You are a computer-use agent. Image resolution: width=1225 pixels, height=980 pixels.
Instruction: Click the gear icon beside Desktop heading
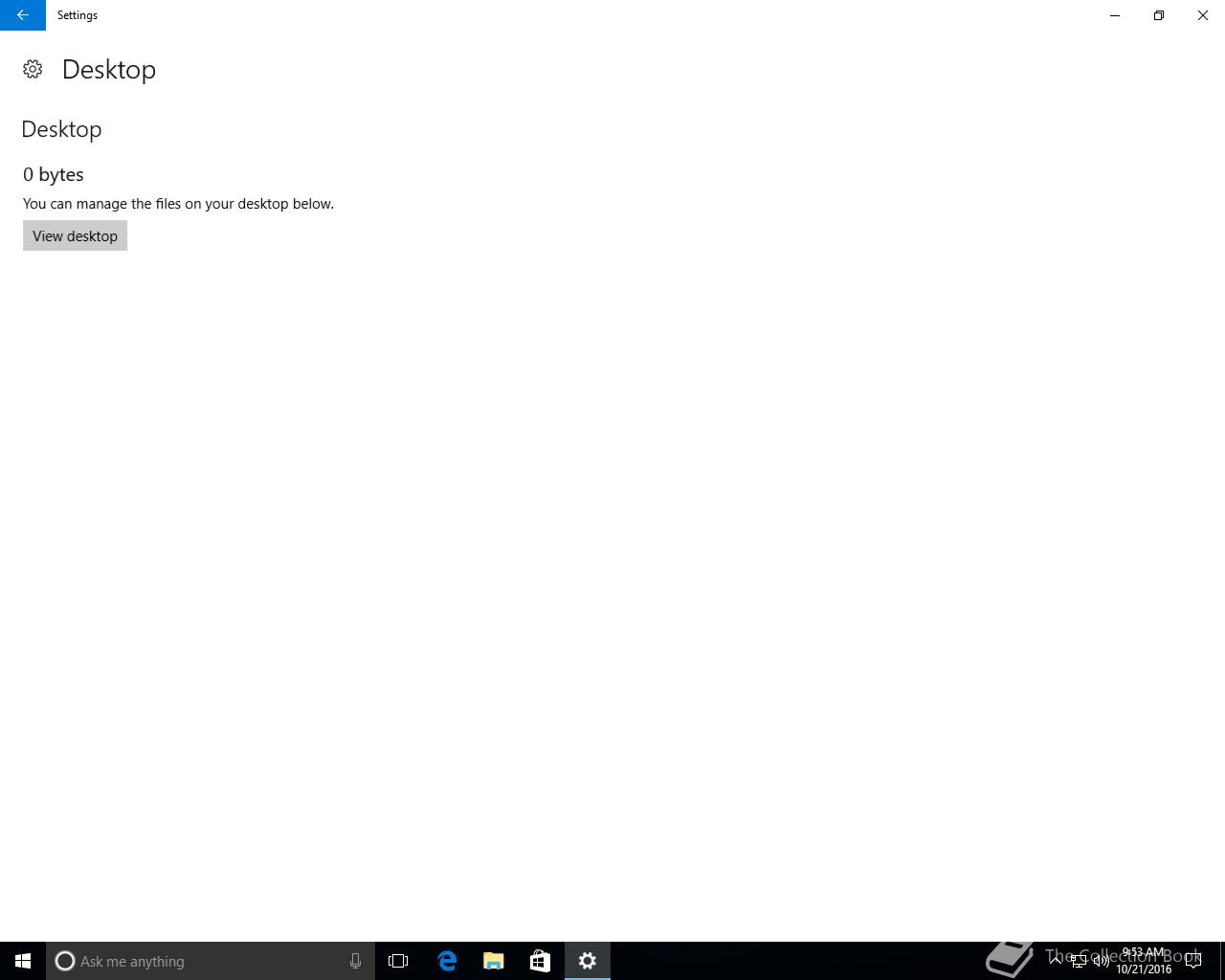point(33,69)
